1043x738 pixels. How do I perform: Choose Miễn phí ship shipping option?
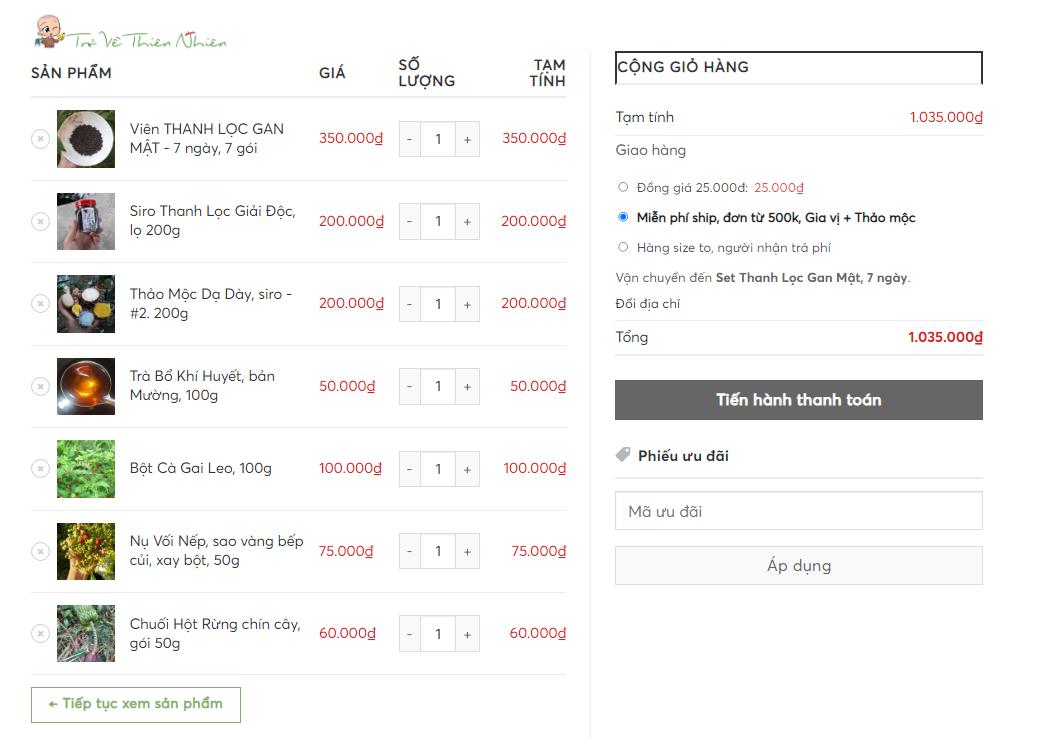(624, 217)
